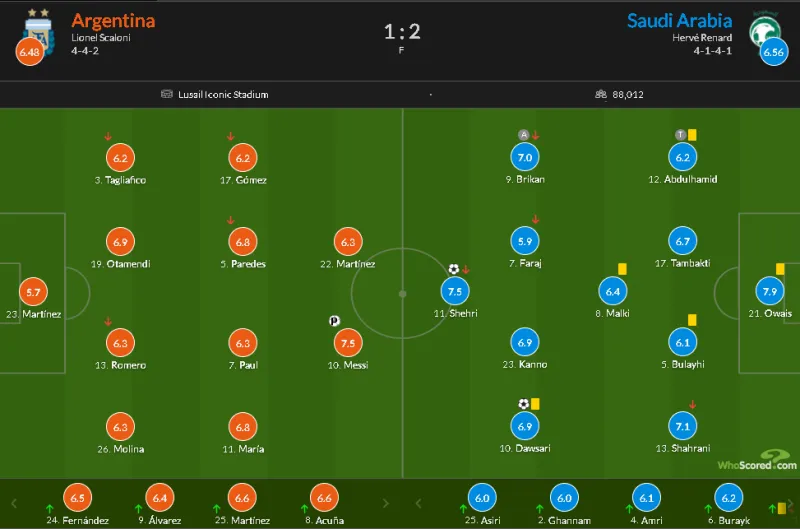The image size is (800, 529).
Task: Click the Lusail Iconic Stadium label
Action: point(223,95)
